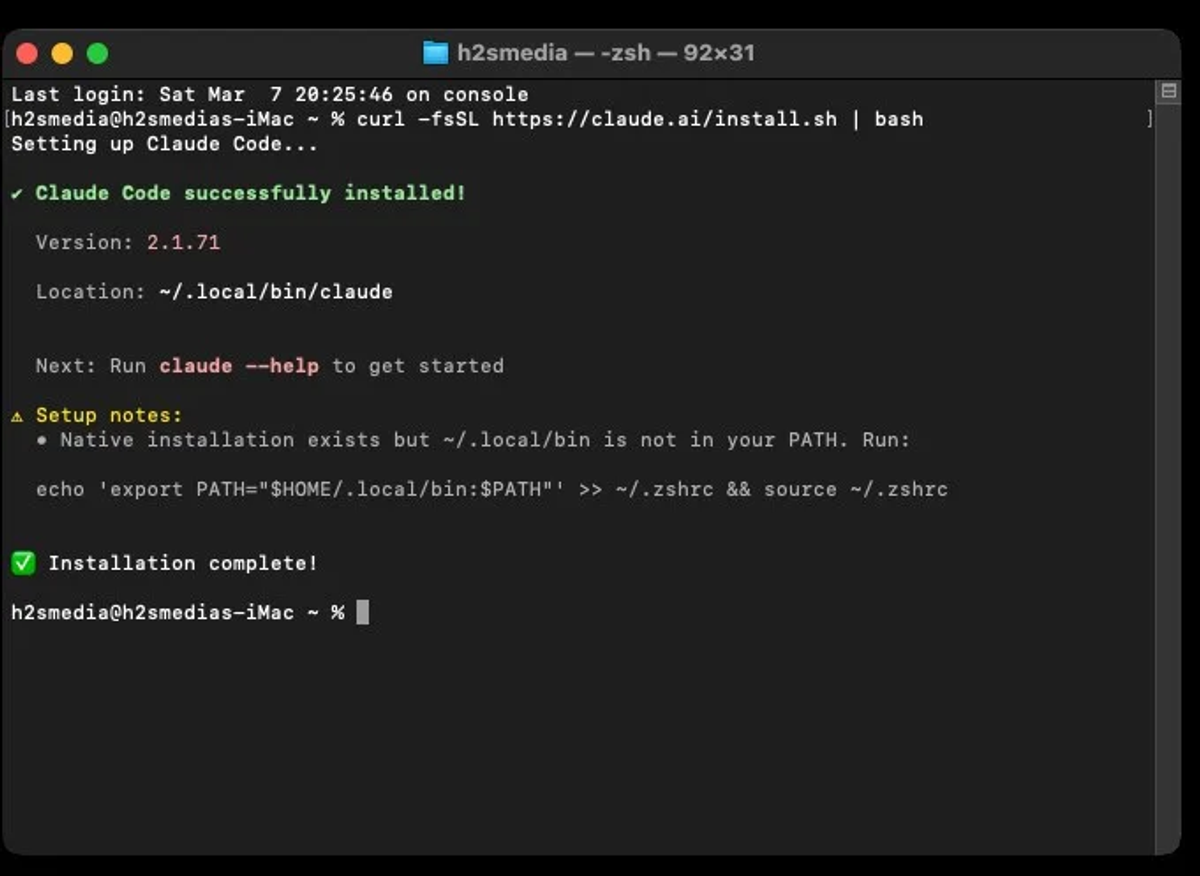Click the blue folder icon in title bar
1200x876 pixels.
[435, 53]
